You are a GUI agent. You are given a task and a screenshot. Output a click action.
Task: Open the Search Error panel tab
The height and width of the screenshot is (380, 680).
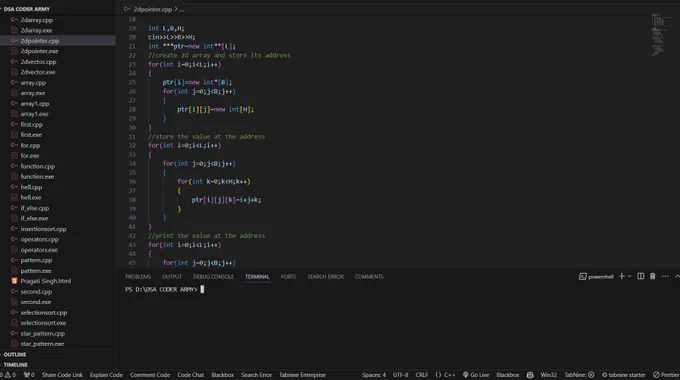325,276
